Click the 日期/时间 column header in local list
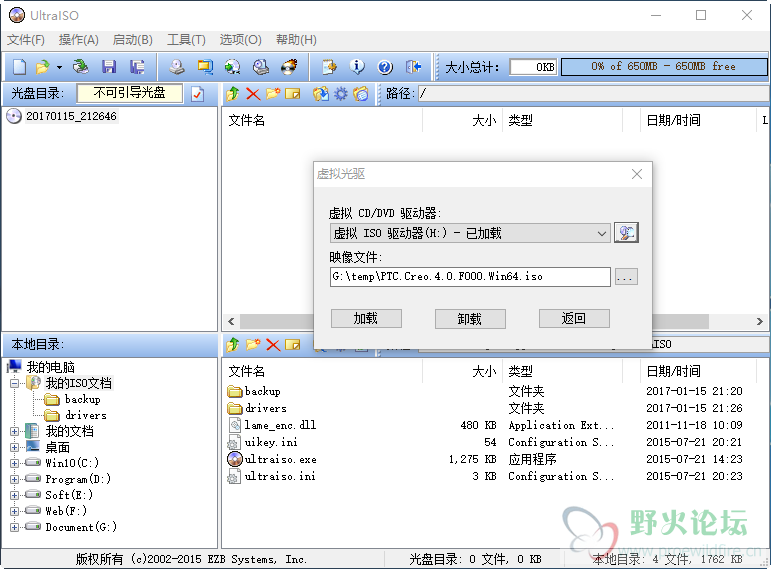The height and width of the screenshot is (569, 771). (673, 371)
